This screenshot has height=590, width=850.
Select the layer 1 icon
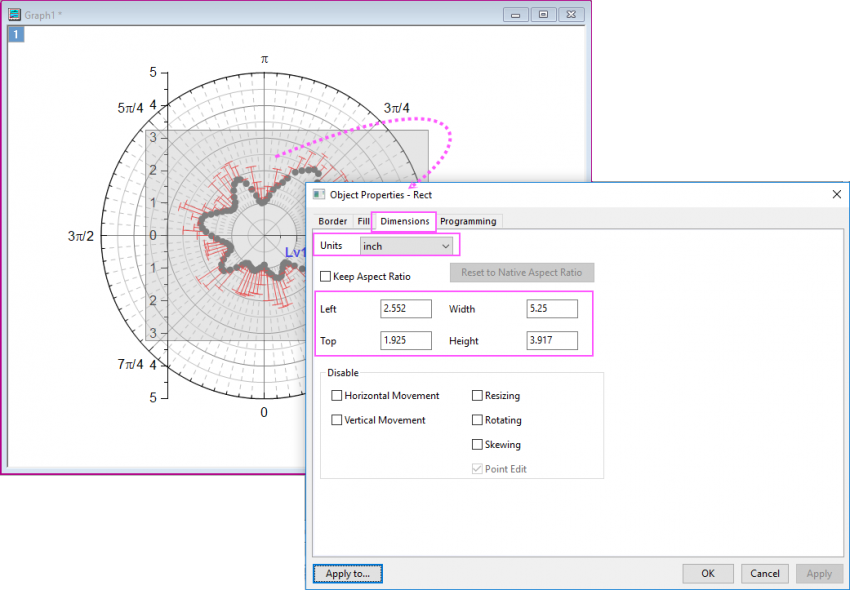tap(16, 35)
